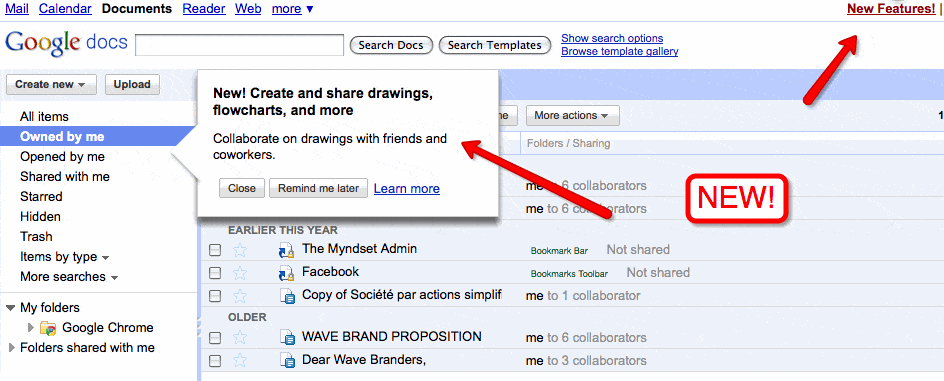Viewport: 944px width, 381px height.
Task: Go to Mail in top navigation
Action: point(17,9)
